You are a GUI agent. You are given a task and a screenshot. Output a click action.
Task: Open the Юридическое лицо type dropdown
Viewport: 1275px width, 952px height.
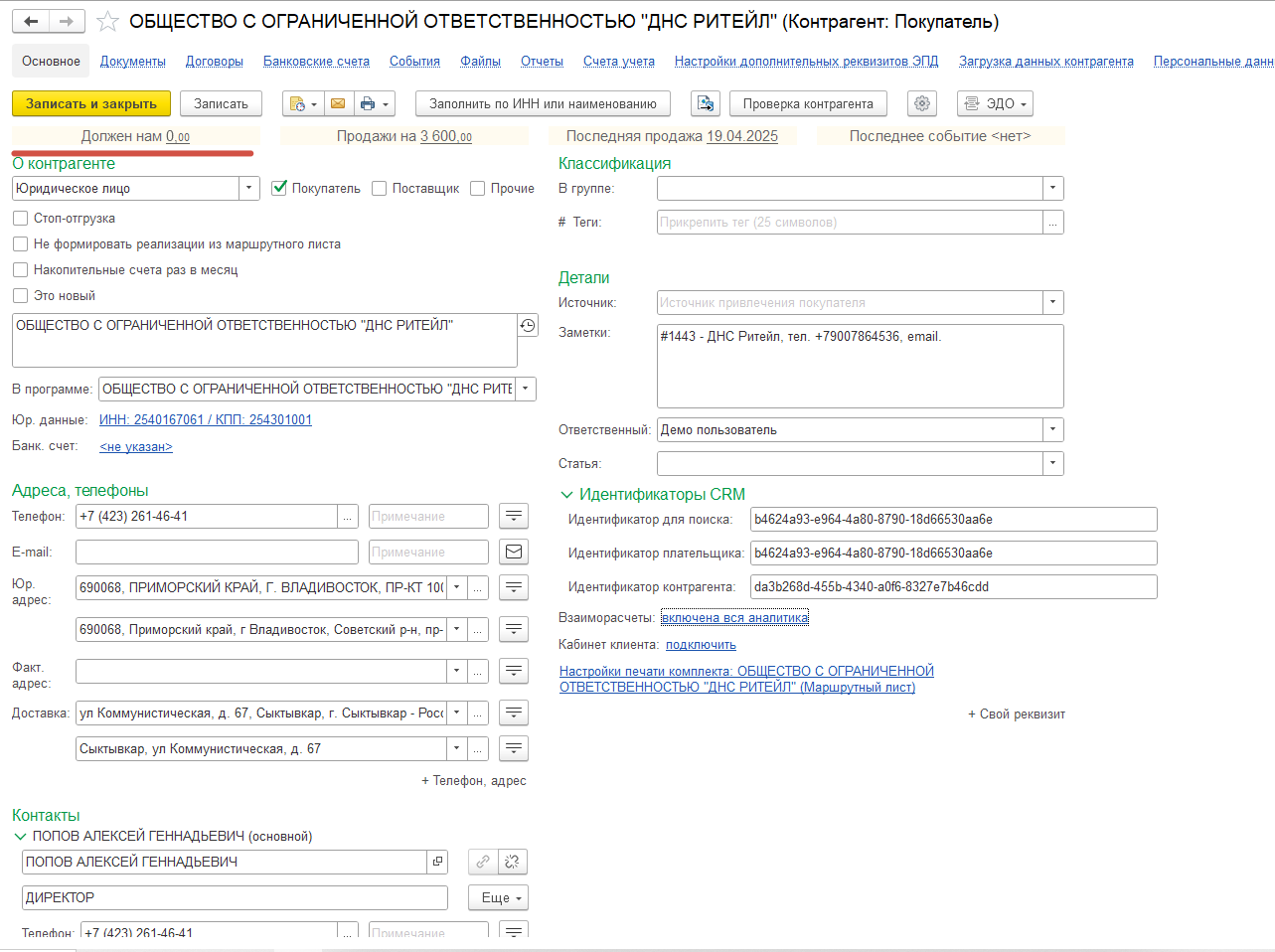[x=249, y=188]
